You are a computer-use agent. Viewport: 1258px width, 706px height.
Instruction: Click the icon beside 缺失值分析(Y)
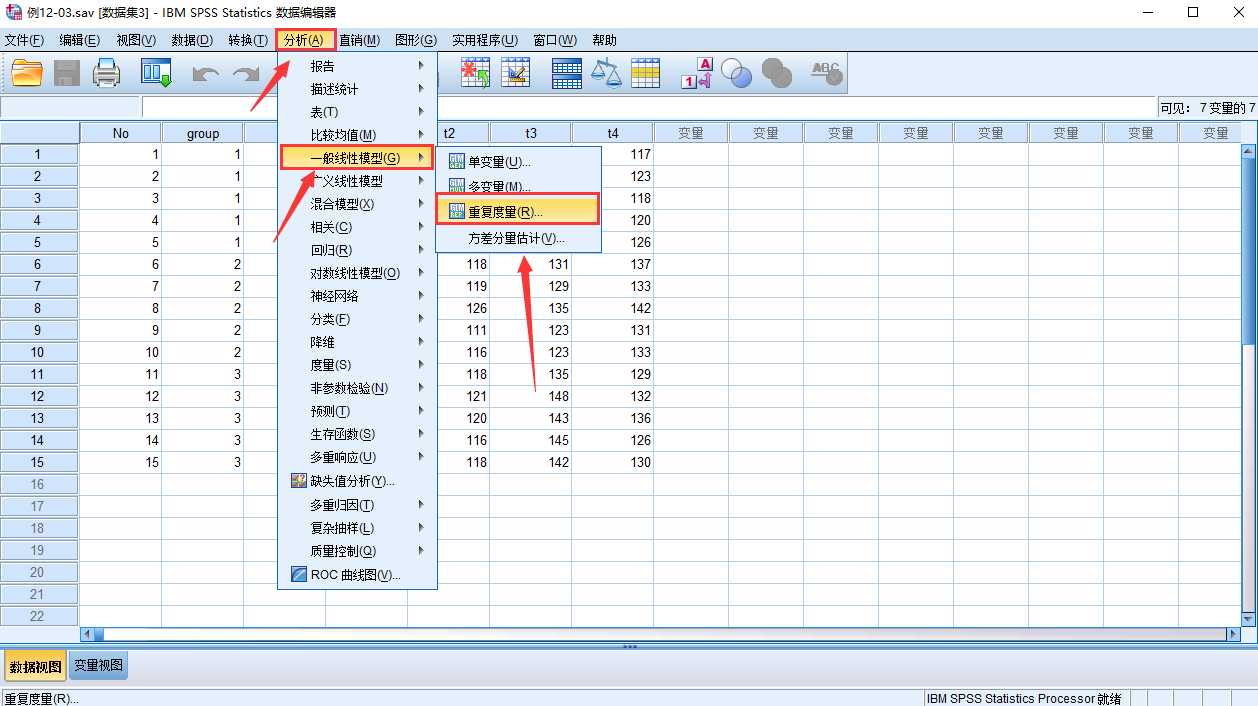coord(298,481)
